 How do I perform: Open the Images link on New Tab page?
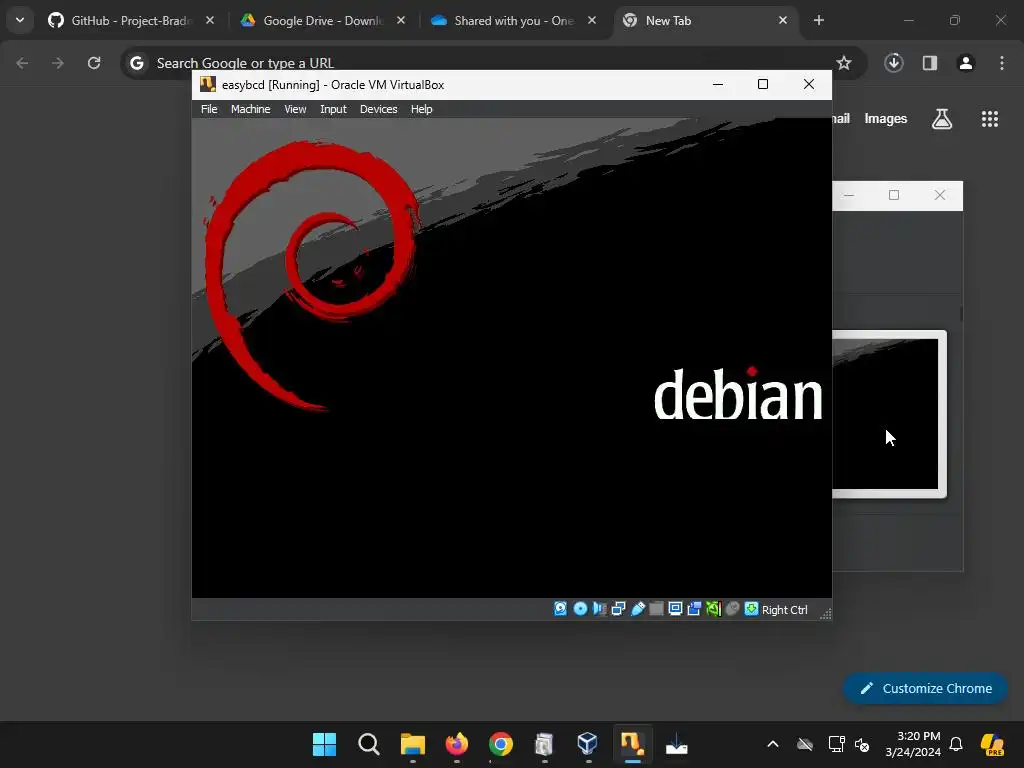(x=886, y=119)
